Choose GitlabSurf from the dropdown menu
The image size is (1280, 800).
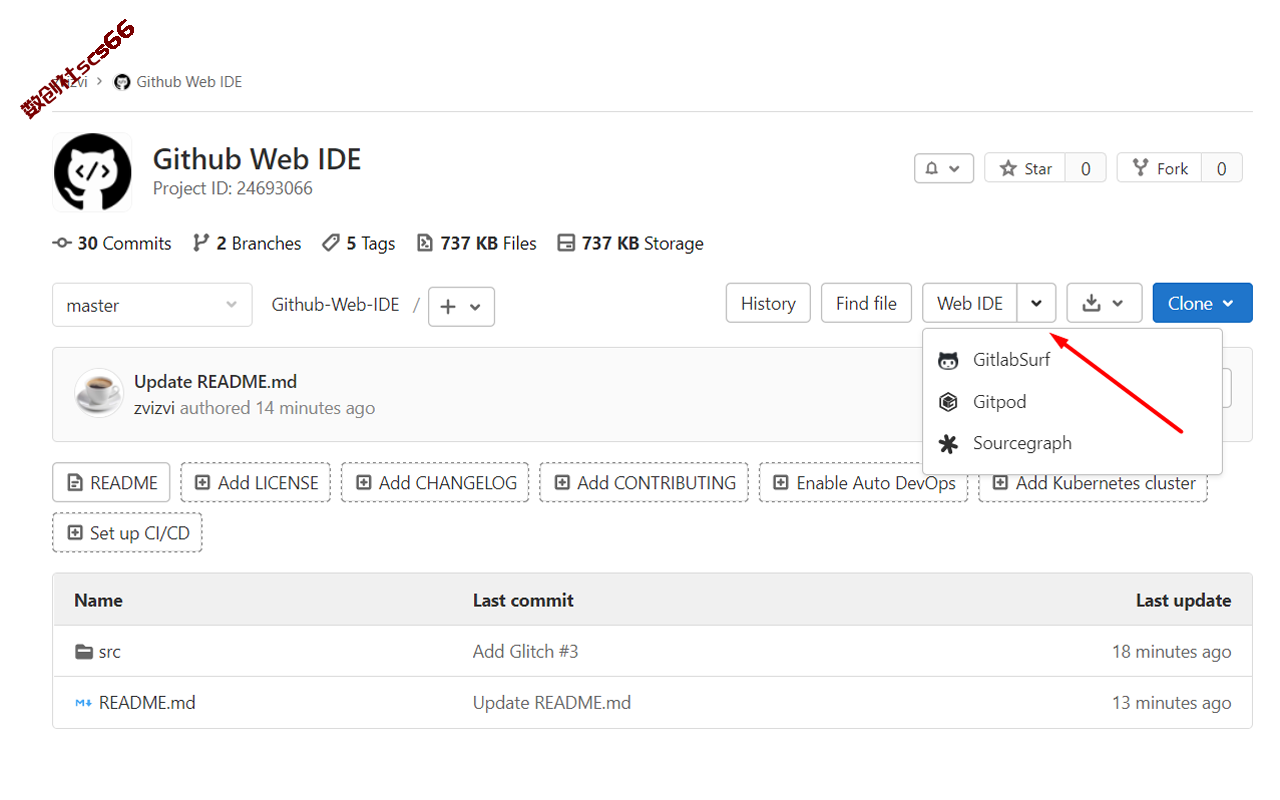pyautogui.click(x=1072, y=360)
